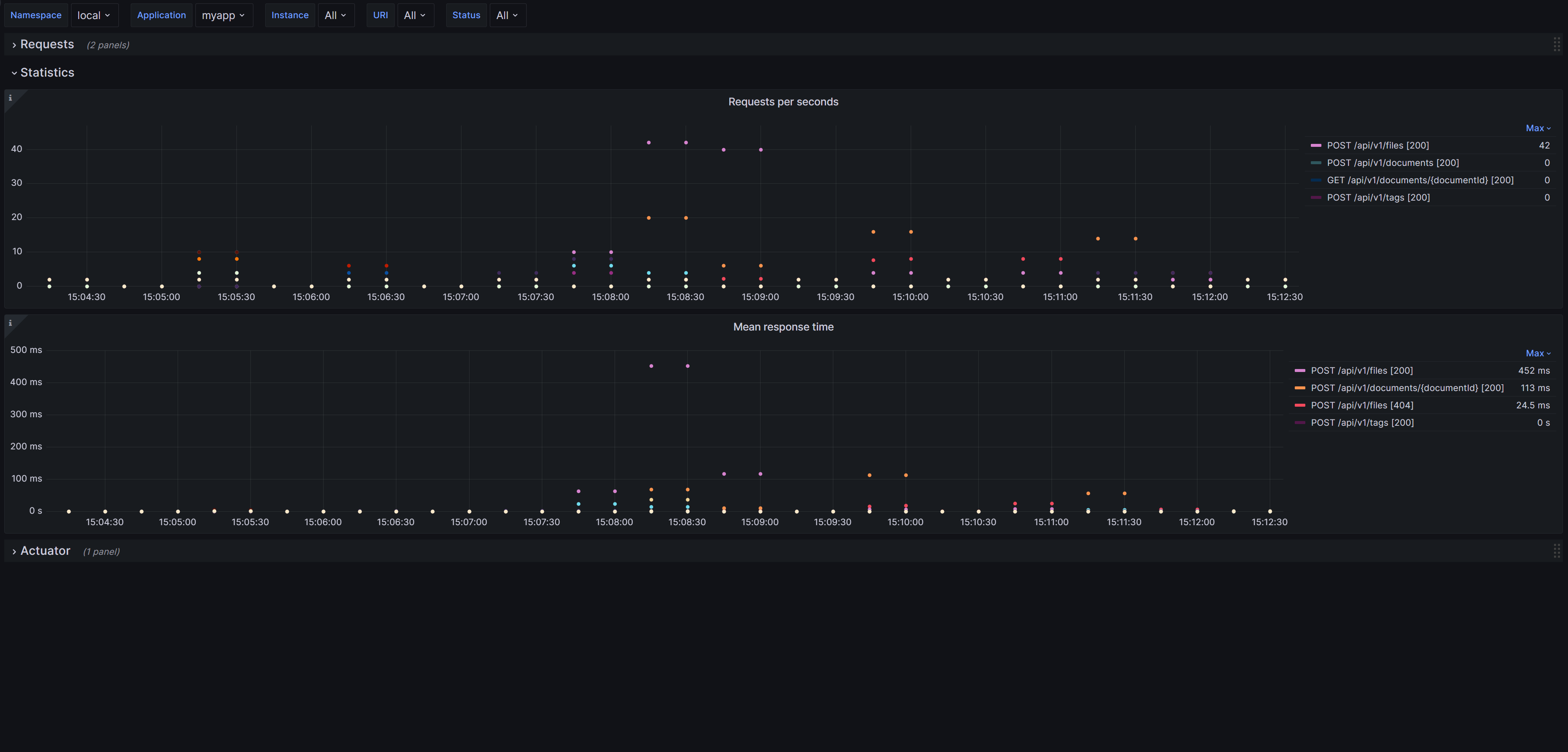Click color swatch of GET documents/{documentId} series
1568x752 pixels.
1316,180
